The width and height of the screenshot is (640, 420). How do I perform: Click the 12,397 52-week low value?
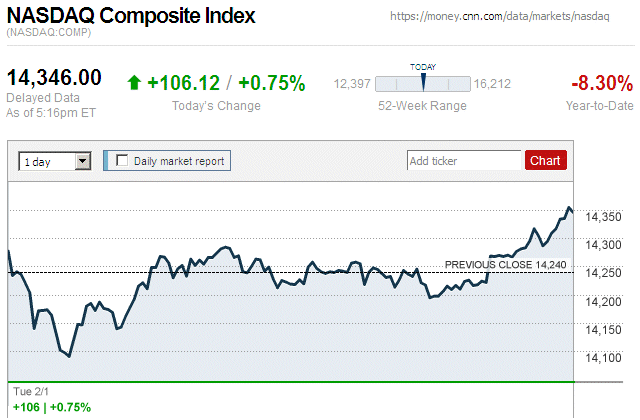pyautogui.click(x=352, y=84)
